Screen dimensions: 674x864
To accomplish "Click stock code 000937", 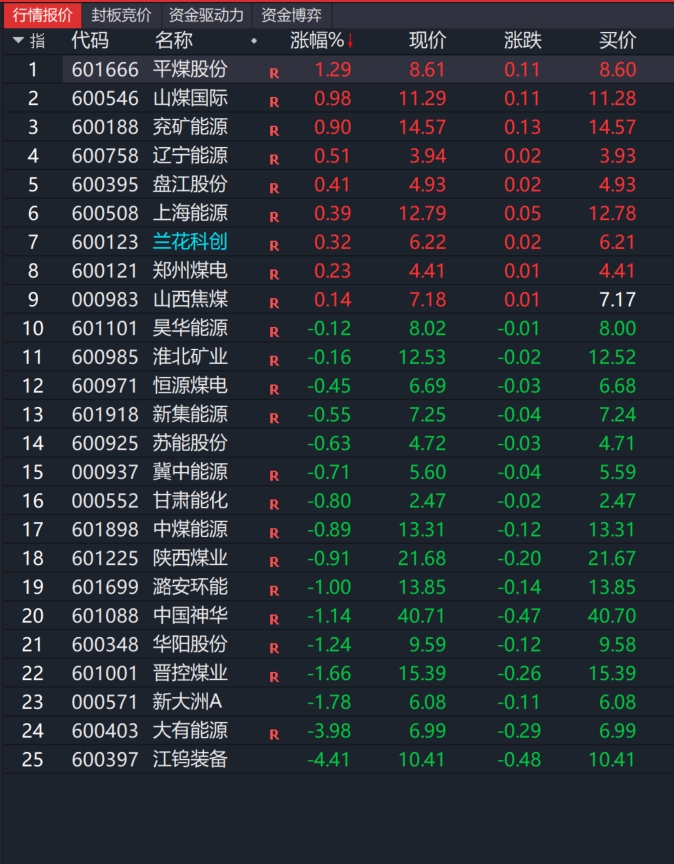I will 105,472.
